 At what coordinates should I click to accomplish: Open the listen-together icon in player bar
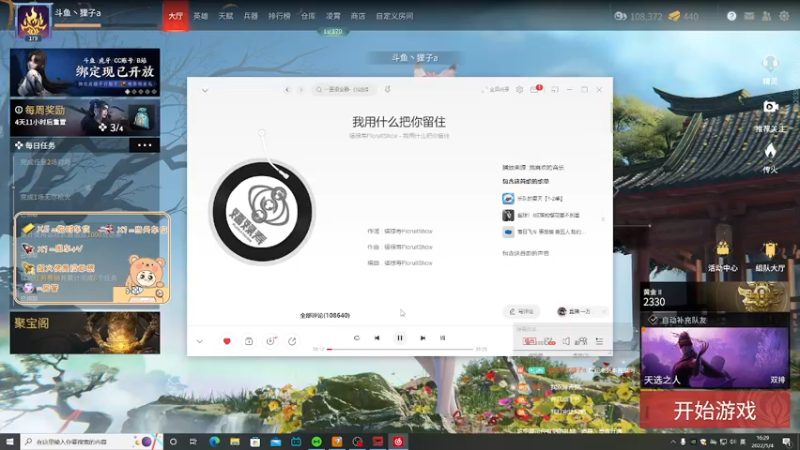click(581, 341)
